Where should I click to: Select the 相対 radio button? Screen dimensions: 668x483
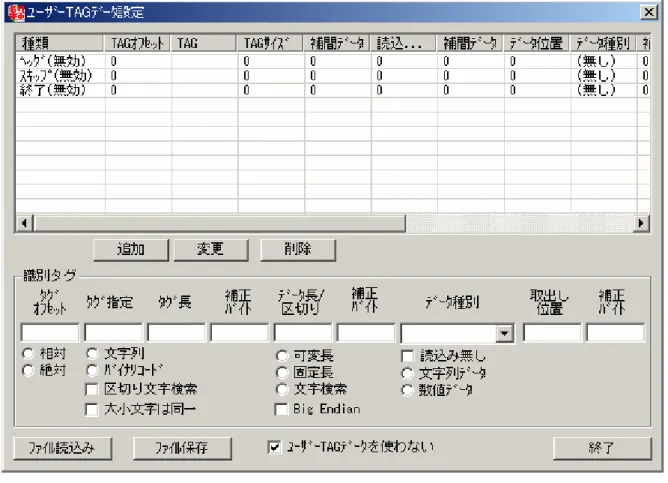coord(28,354)
